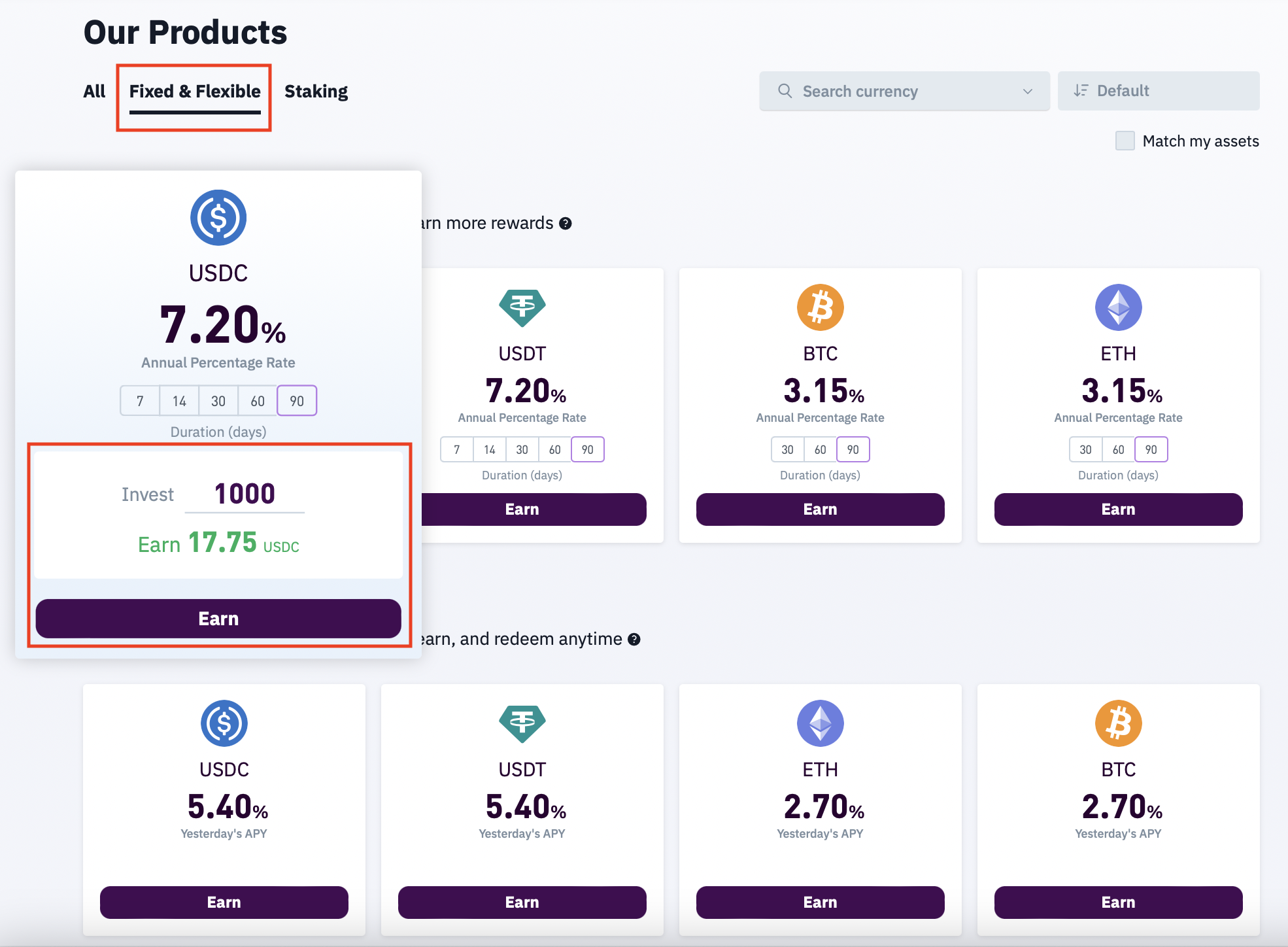1288x947 pixels.
Task: Choose 60-day duration on fixed ETH card
Action: [1118, 450]
